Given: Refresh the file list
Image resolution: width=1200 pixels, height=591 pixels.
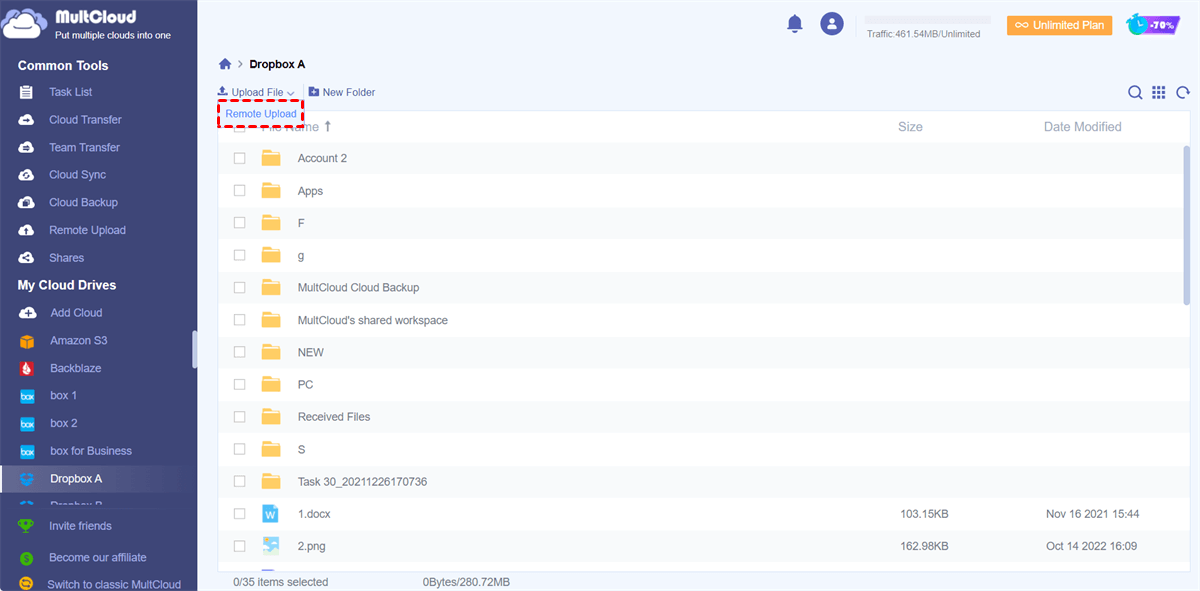Looking at the screenshot, I should point(1183,92).
